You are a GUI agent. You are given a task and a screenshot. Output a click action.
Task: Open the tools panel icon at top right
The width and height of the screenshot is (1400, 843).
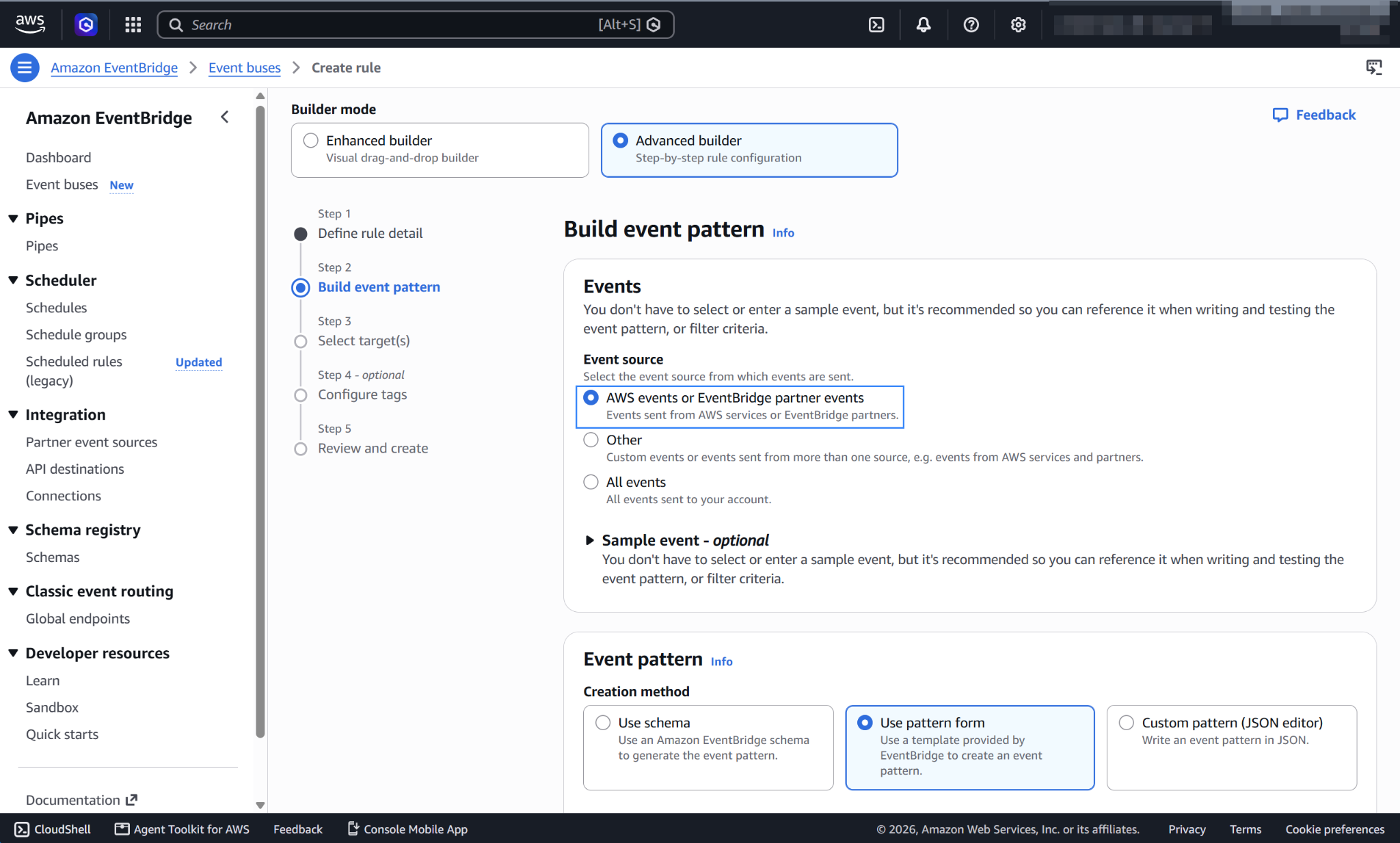(1374, 67)
